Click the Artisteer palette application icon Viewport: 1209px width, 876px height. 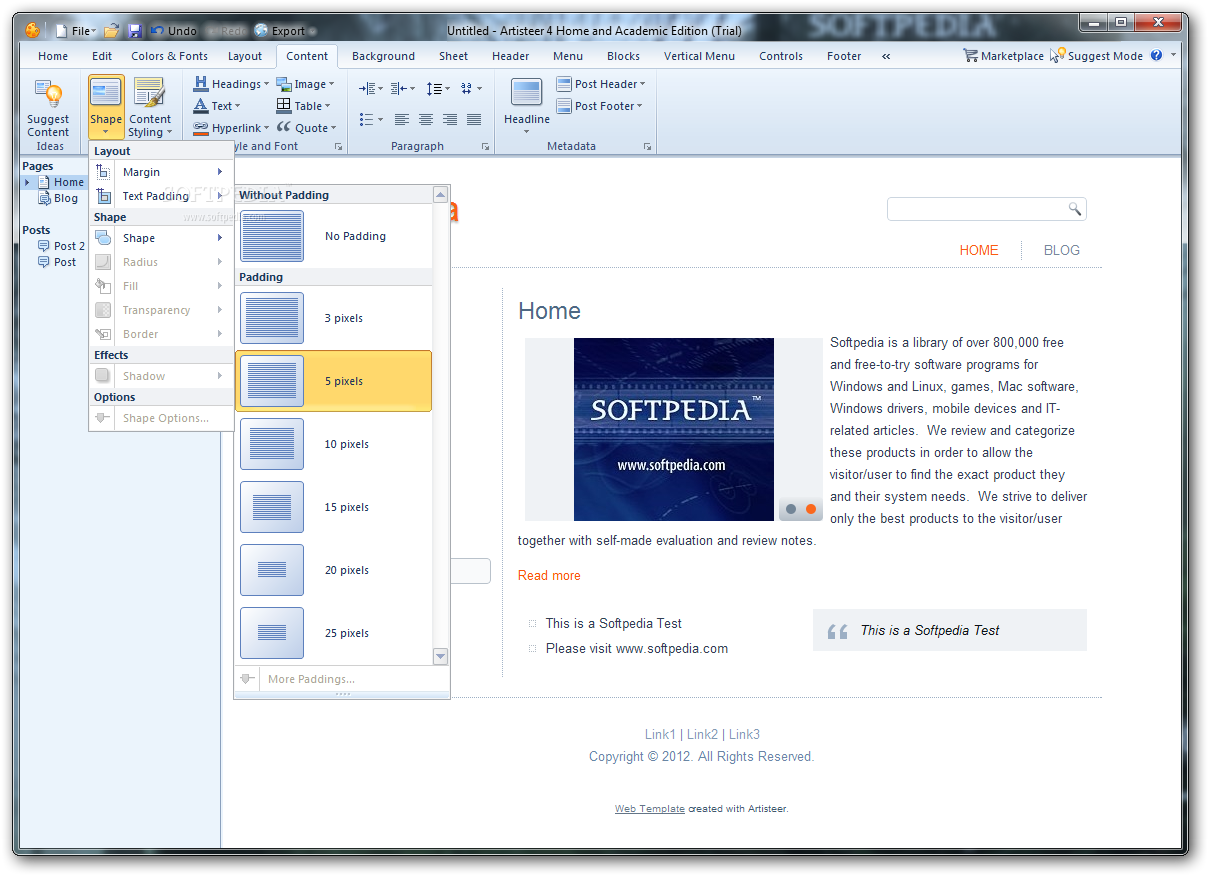point(32,30)
